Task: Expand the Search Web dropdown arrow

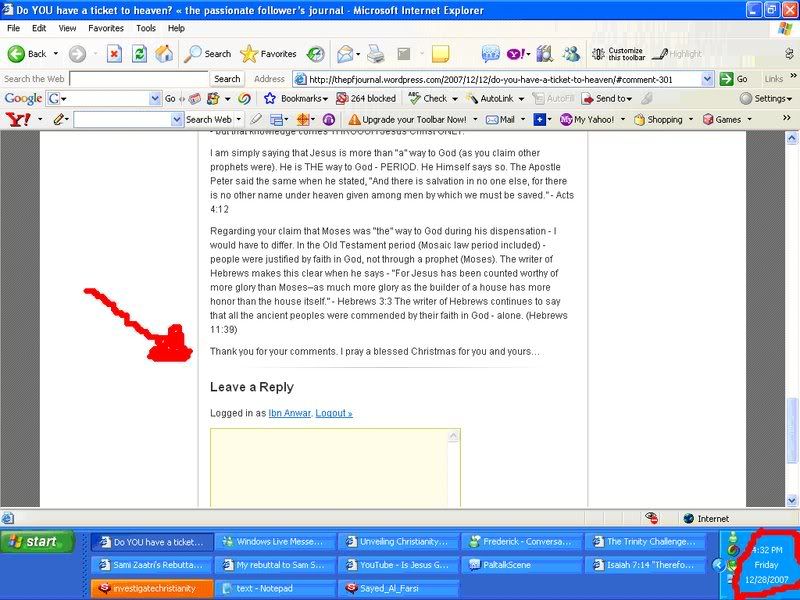Action: click(238, 120)
